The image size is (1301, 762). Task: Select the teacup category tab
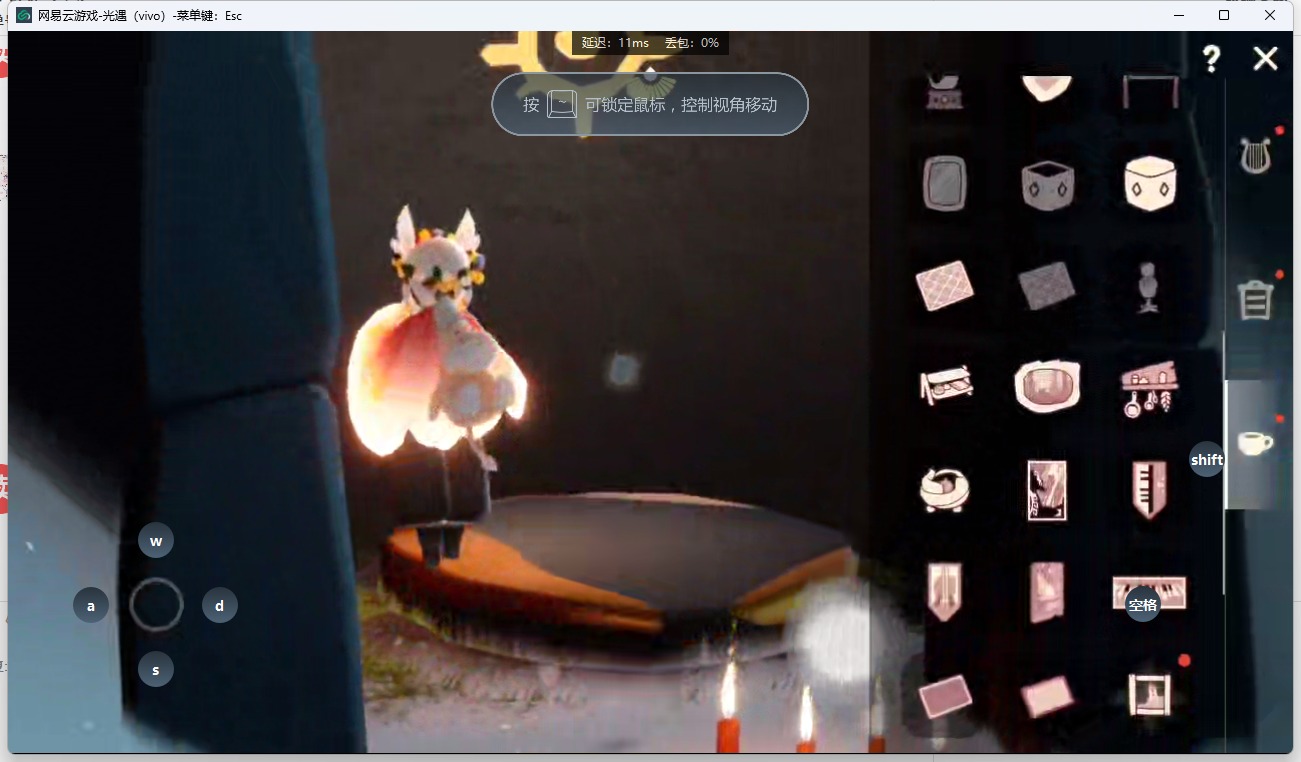(1255, 443)
